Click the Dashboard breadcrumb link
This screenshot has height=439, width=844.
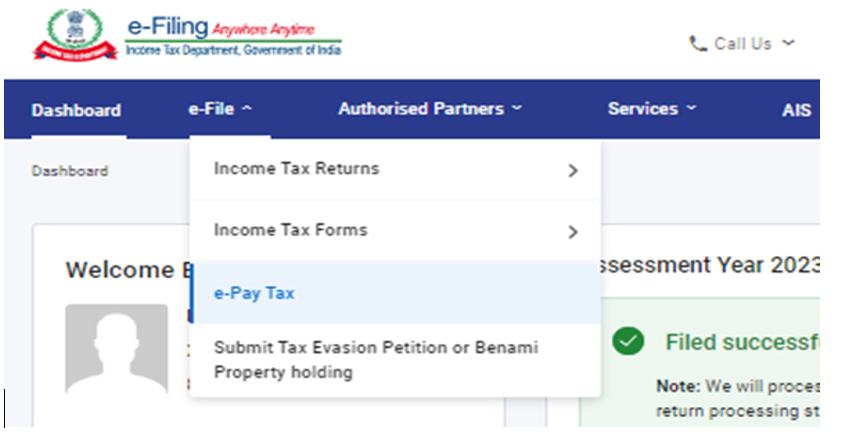69,171
